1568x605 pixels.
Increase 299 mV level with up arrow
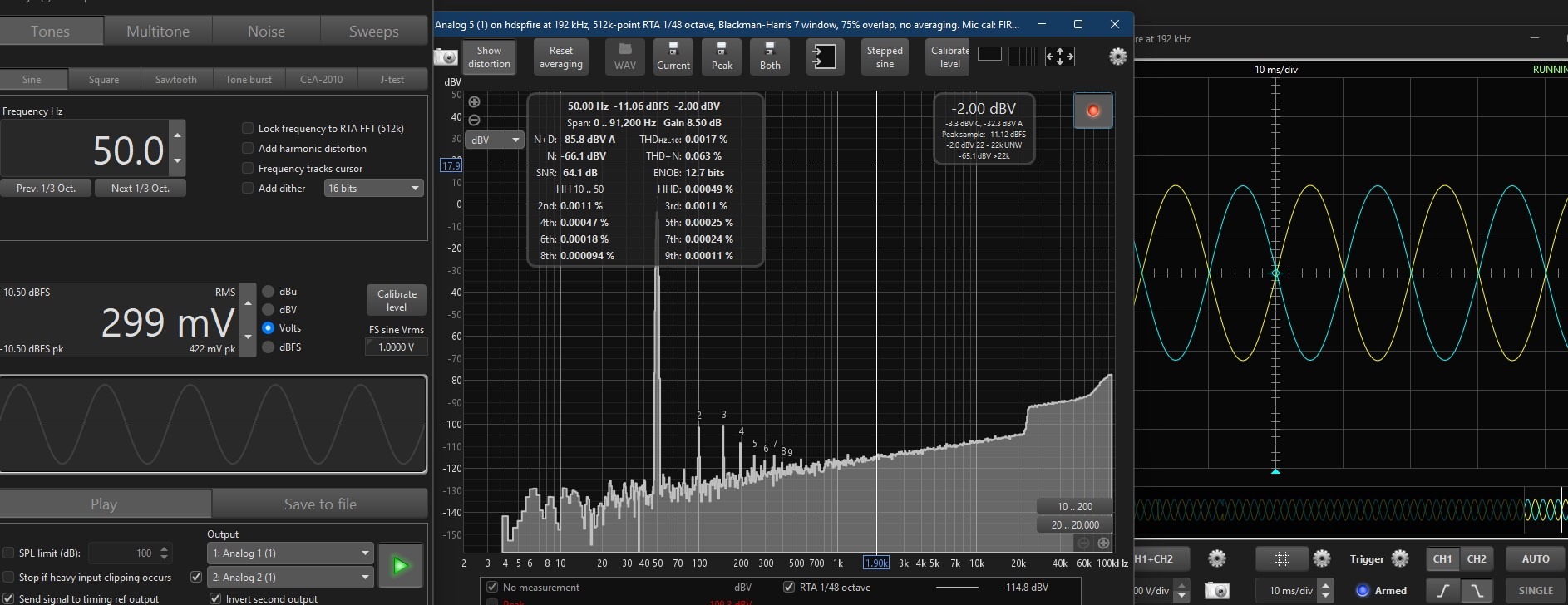click(247, 303)
